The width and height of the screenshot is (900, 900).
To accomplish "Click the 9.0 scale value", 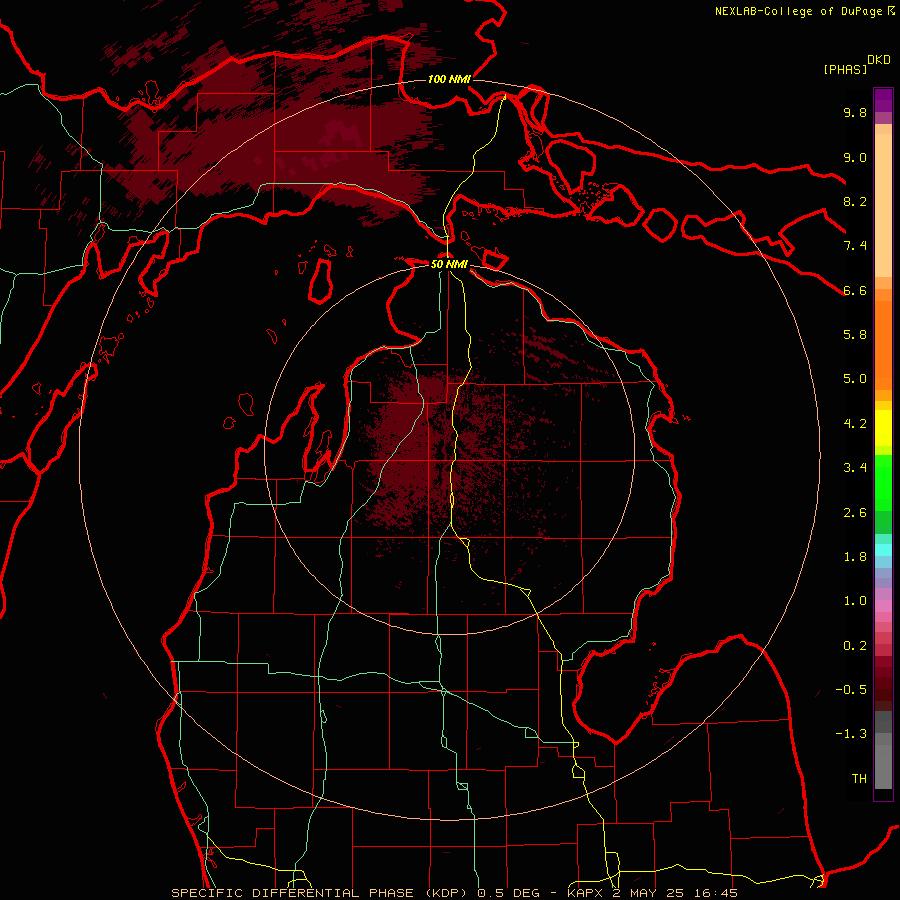I will pyautogui.click(x=855, y=157).
